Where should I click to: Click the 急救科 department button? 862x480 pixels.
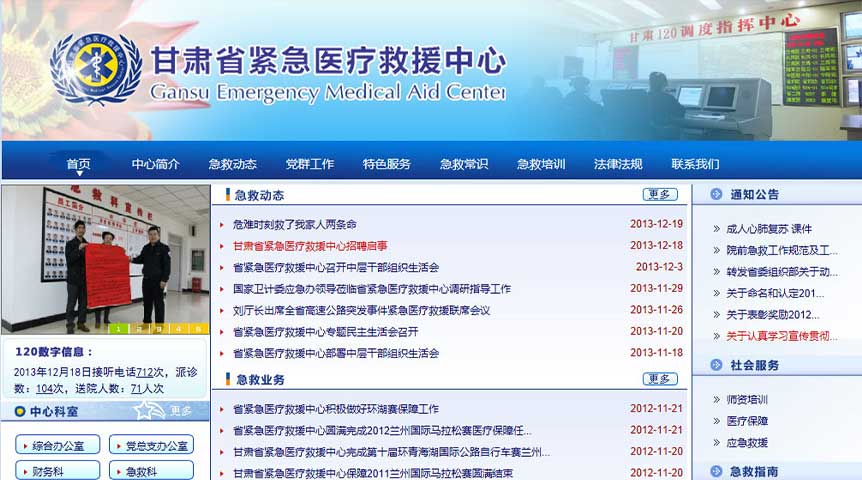[x=152, y=471]
